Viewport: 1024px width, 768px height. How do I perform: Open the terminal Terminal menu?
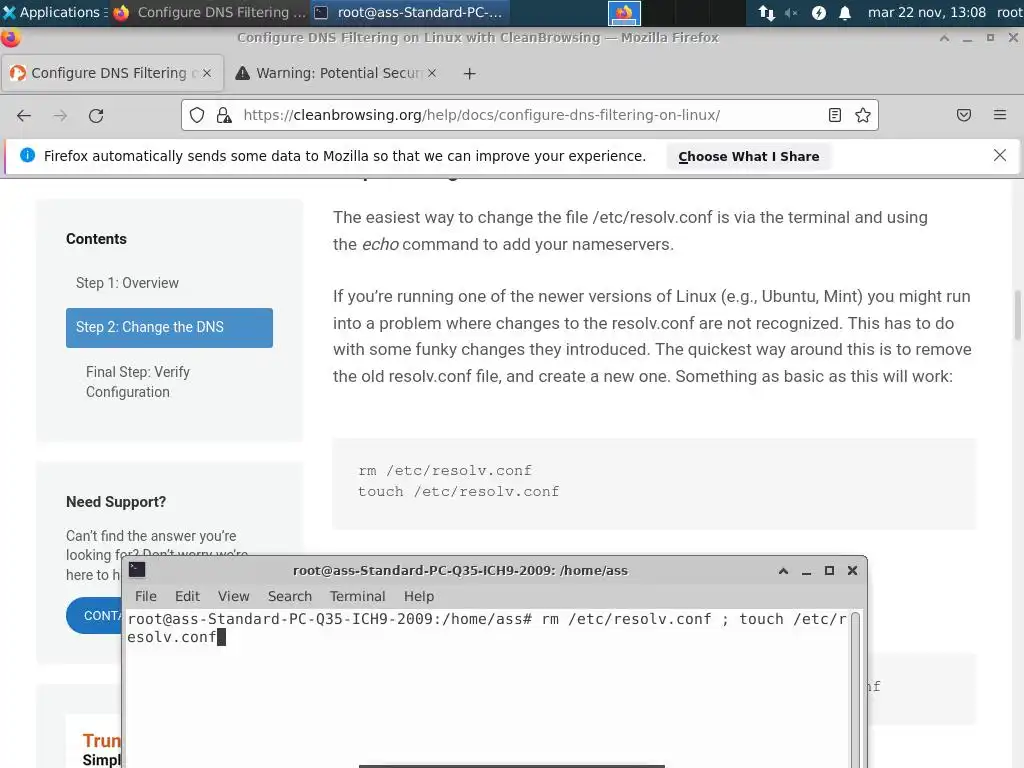(357, 596)
